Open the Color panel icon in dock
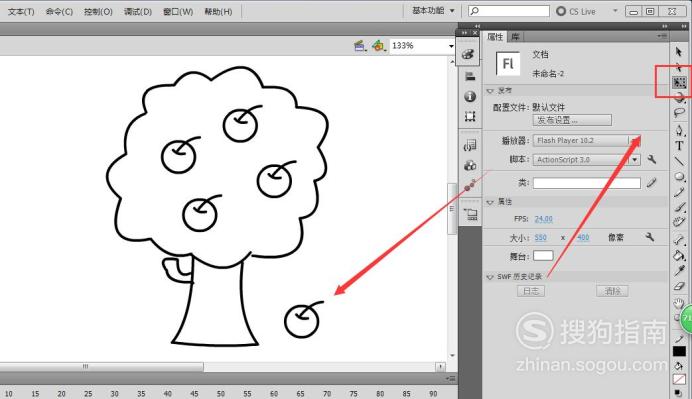This screenshot has width=692, height=399. pyautogui.click(x=468, y=54)
